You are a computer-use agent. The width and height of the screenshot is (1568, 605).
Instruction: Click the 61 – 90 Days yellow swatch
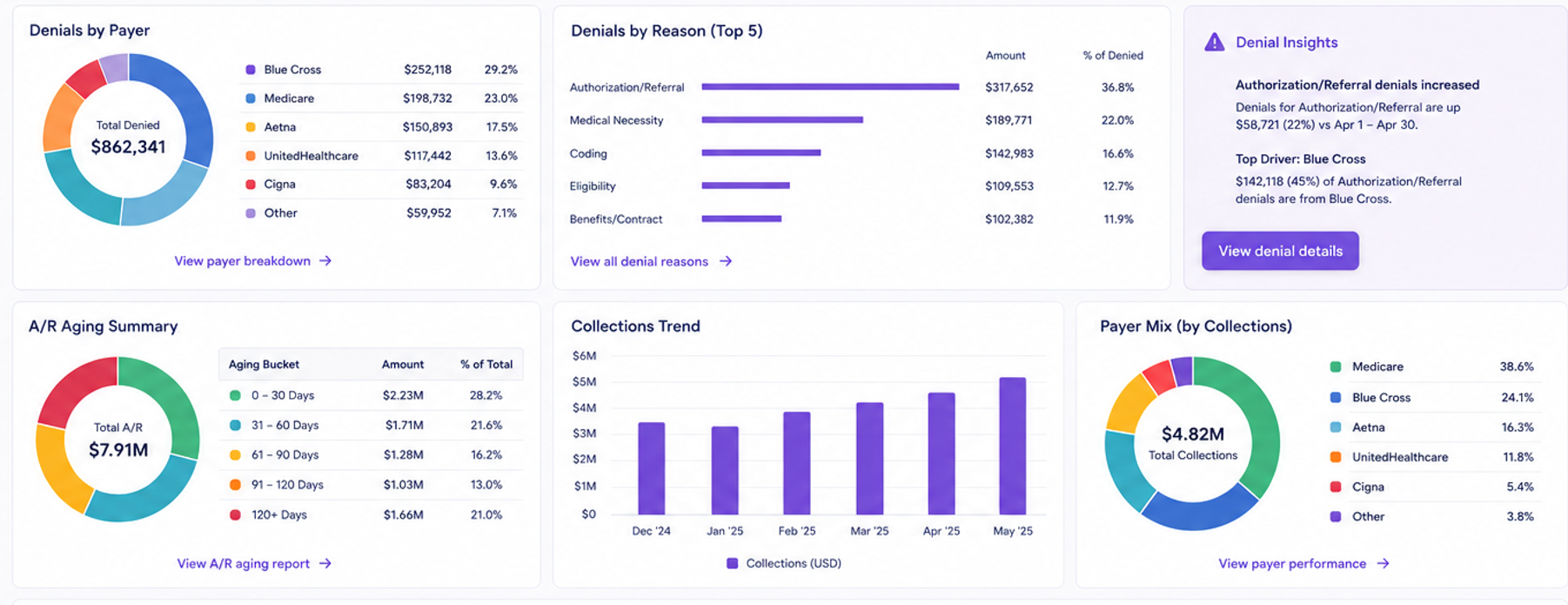235,454
